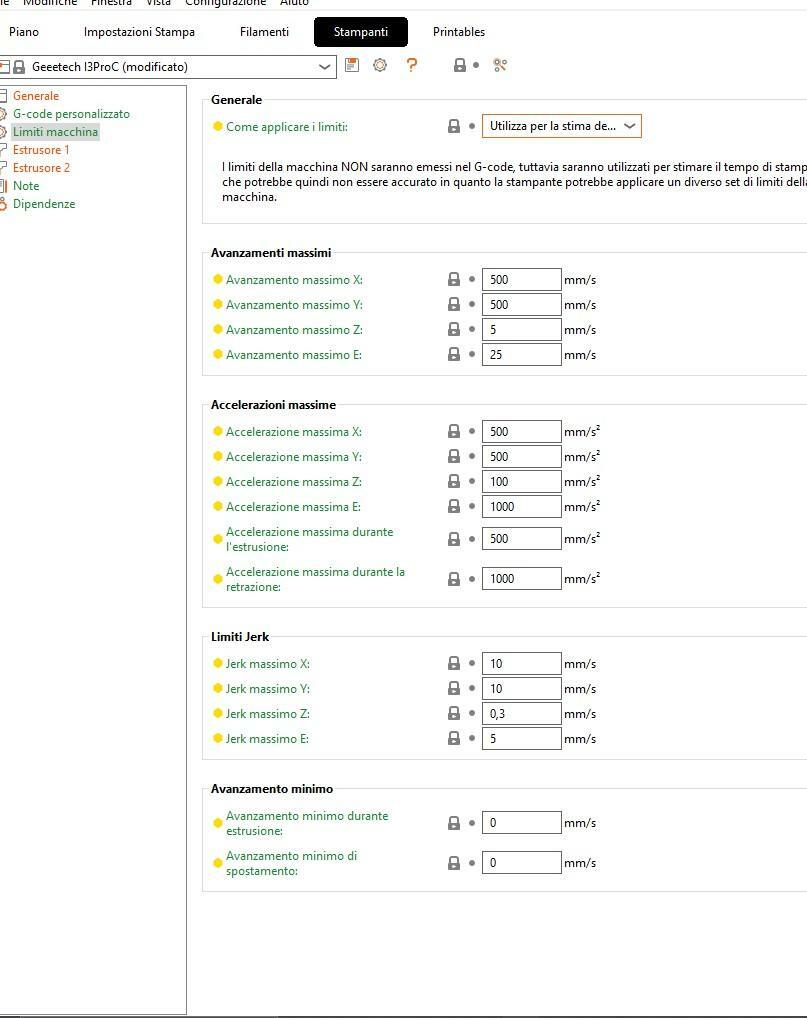
Task: Click lock icon for Accelerazione massima E
Action: click(454, 506)
